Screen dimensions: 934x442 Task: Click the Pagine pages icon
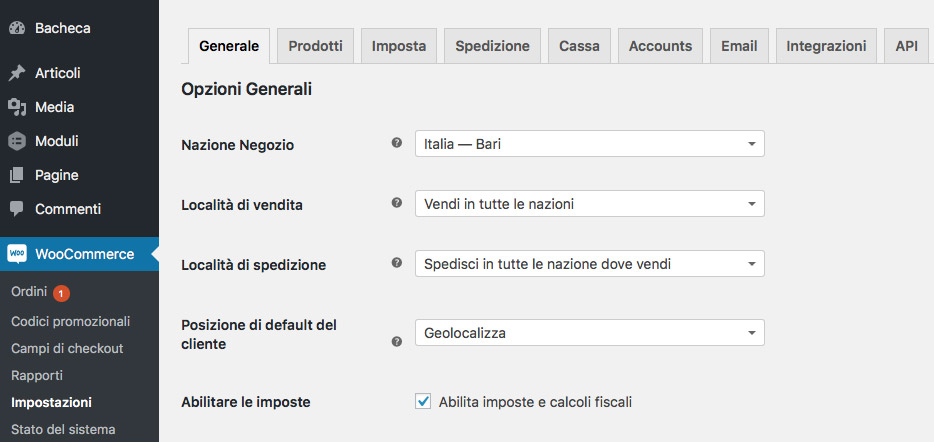coord(17,175)
